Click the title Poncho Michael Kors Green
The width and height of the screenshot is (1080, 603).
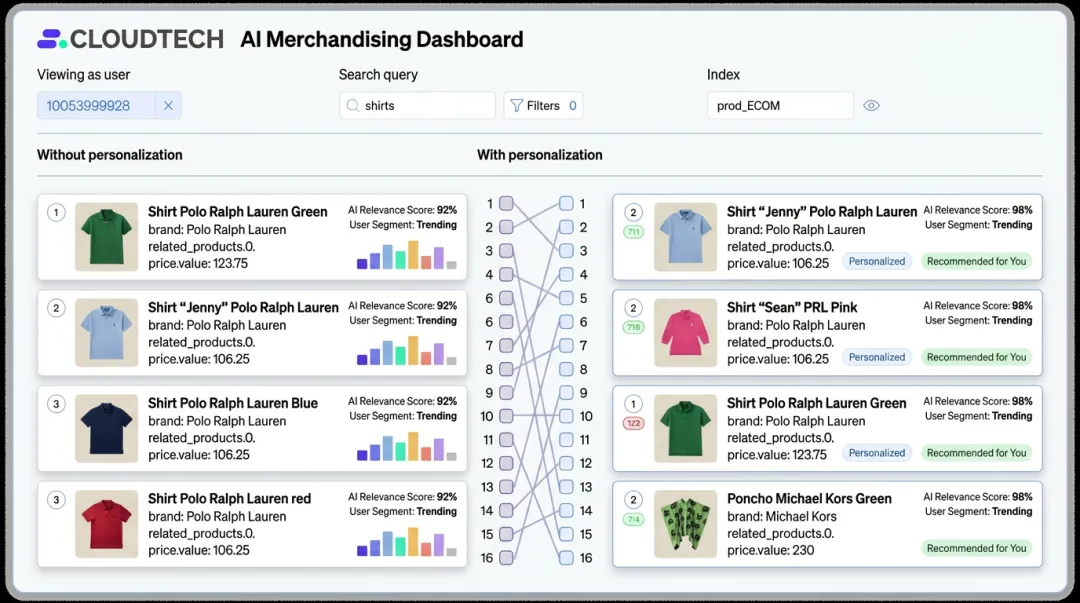tap(809, 499)
